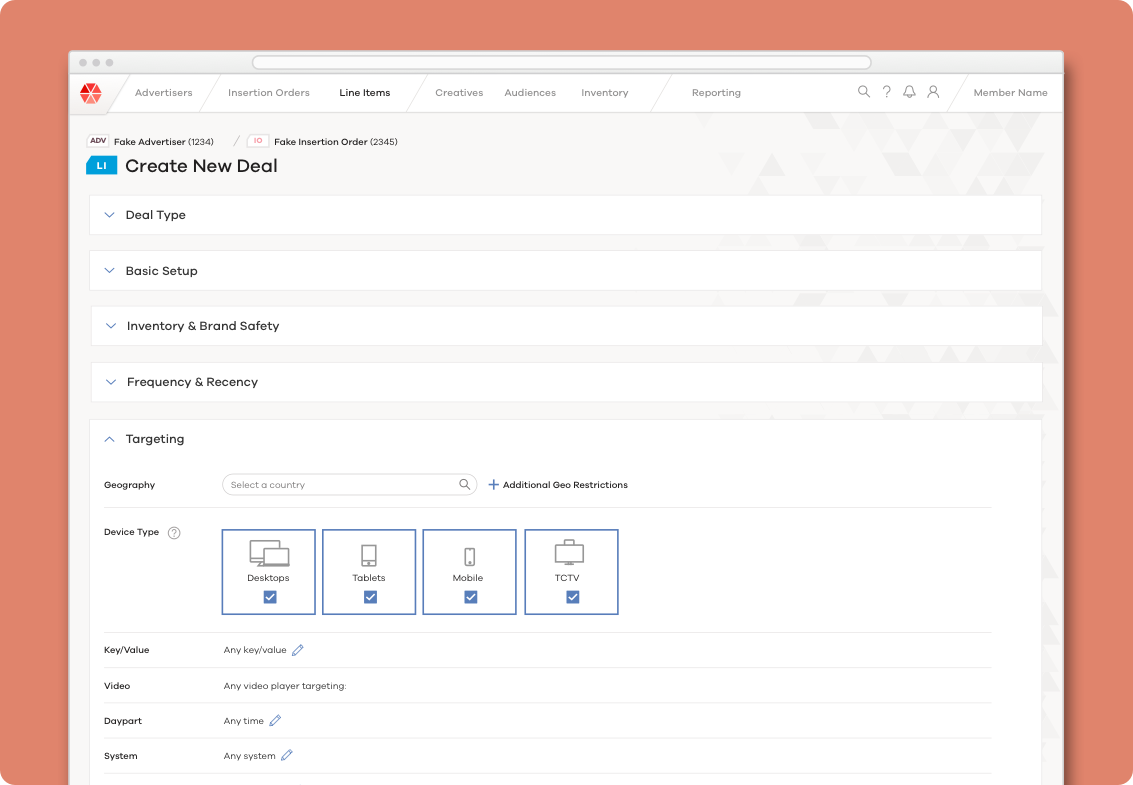Click the Device Type help tooltip icon
Viewport: 1133px width, 785px height.
pyautogui.click(x=174, y=533)
